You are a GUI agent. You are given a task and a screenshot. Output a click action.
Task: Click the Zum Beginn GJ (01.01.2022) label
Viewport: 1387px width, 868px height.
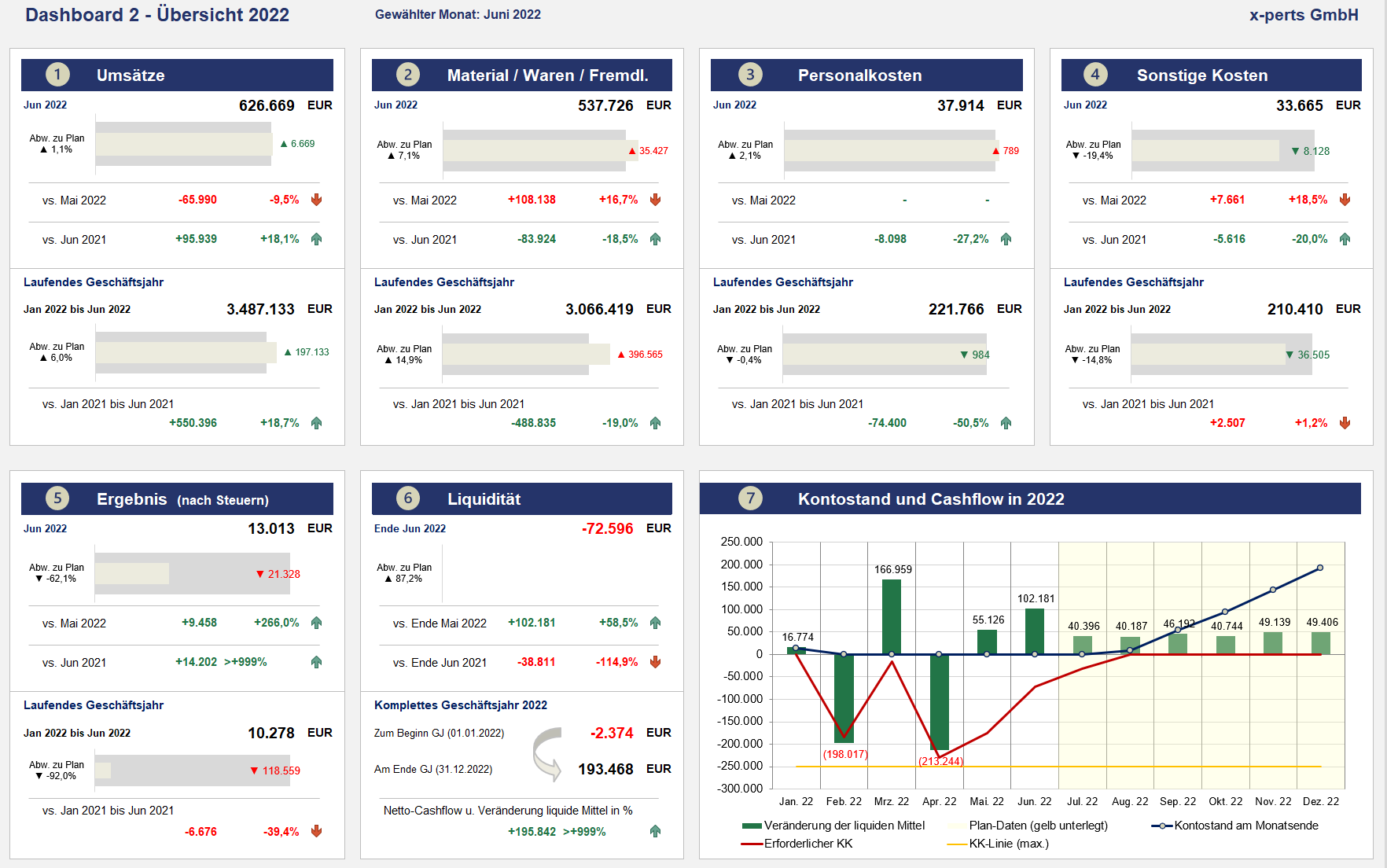[439, 733]
